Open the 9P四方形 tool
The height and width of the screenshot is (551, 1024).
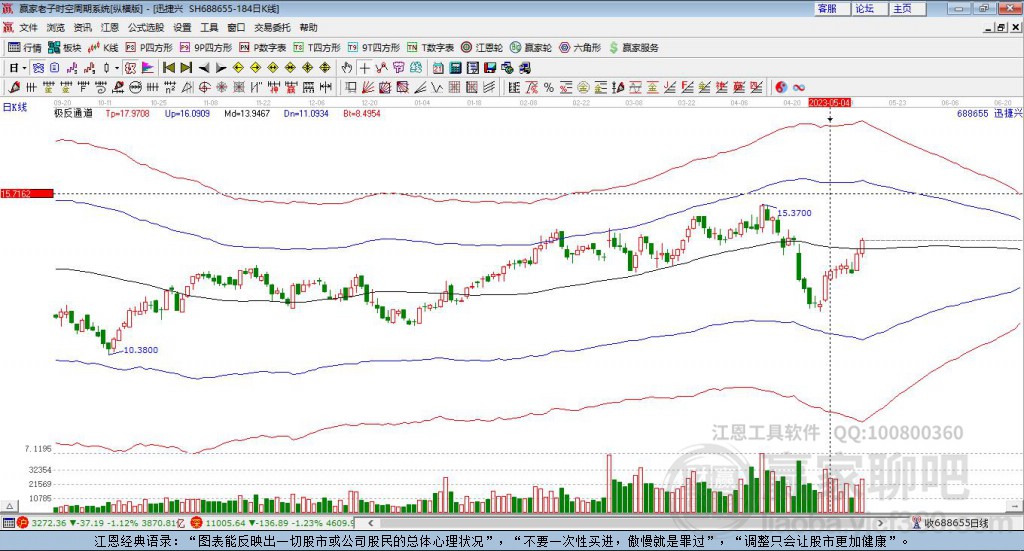[206, 48]
